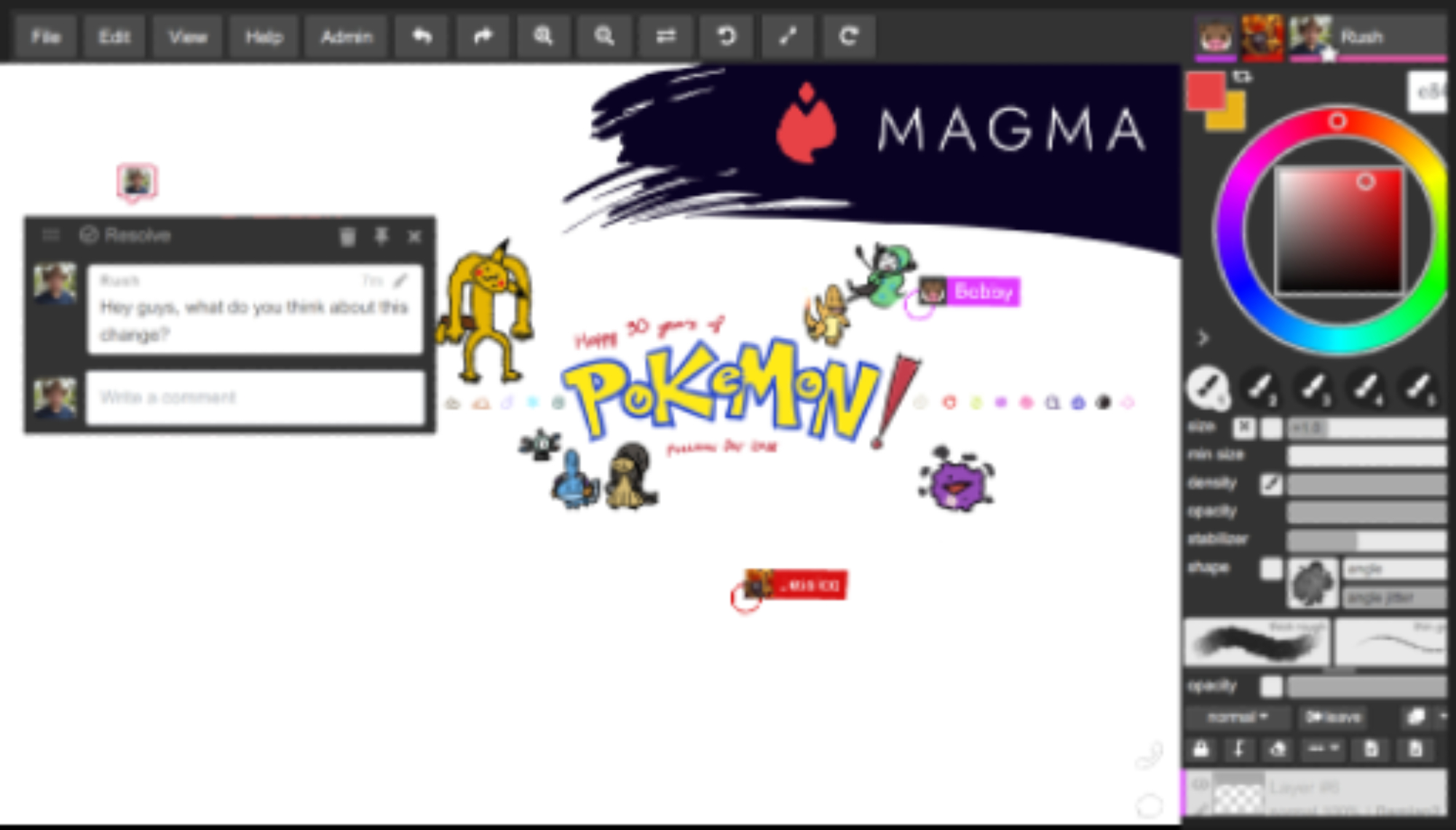Click the fit-to-screen diagonal arrows icon
Image resolution: width=1456 pixels, height=830 pixels.
pos(787,36)
